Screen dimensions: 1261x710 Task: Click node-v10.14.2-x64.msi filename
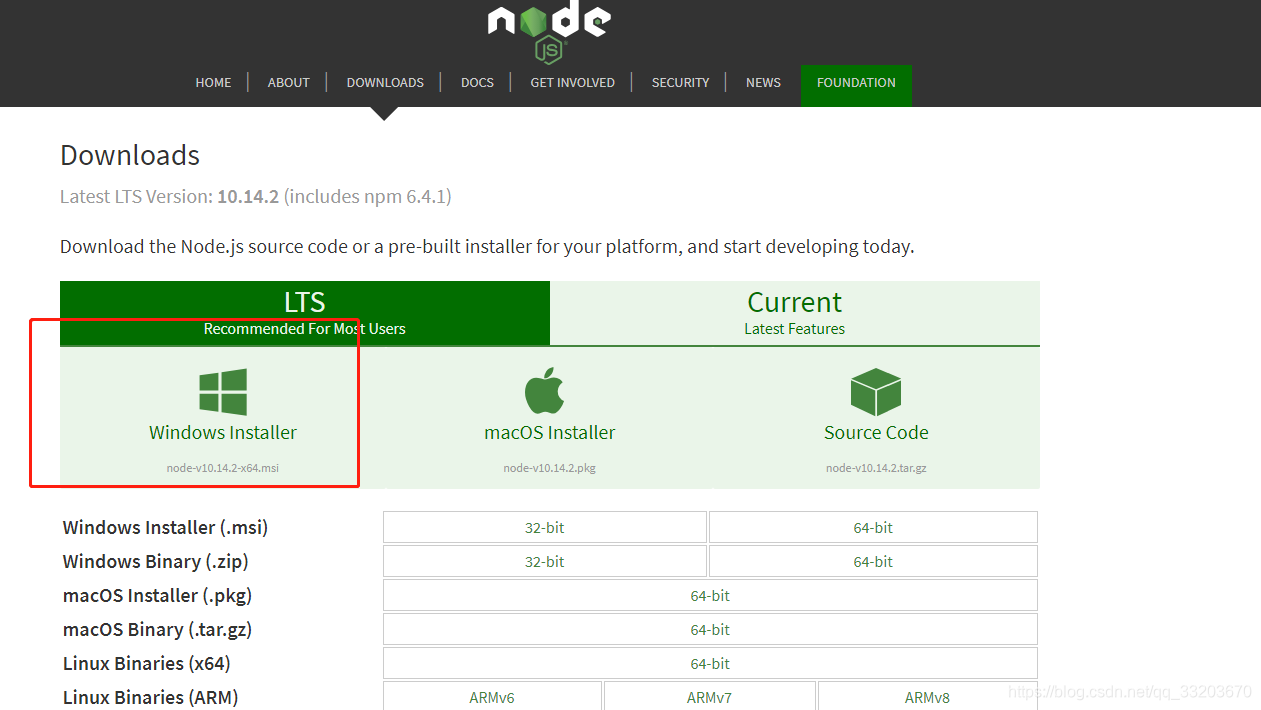coord(223,468)
